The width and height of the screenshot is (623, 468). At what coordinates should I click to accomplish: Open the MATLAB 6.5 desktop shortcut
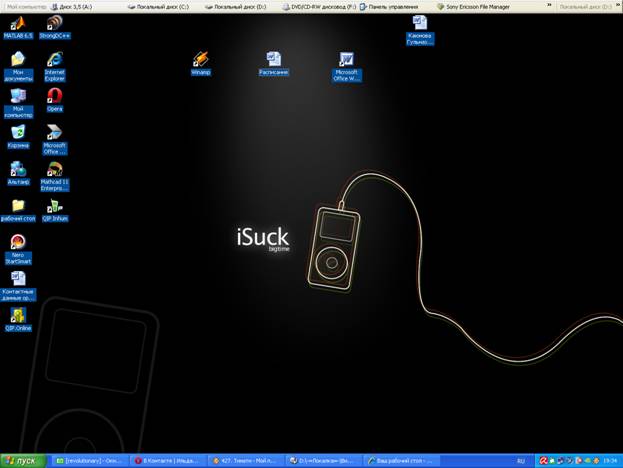pyautogui.click(x=18, y=27)
